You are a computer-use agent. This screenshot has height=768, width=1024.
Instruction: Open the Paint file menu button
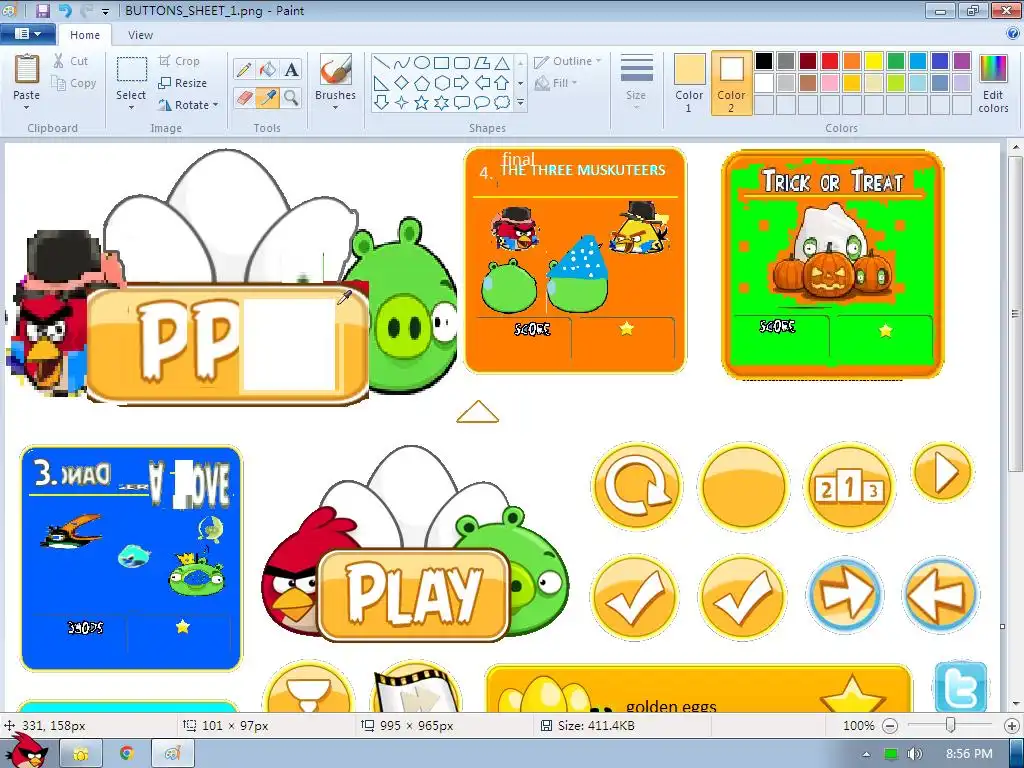pos(27,34)
